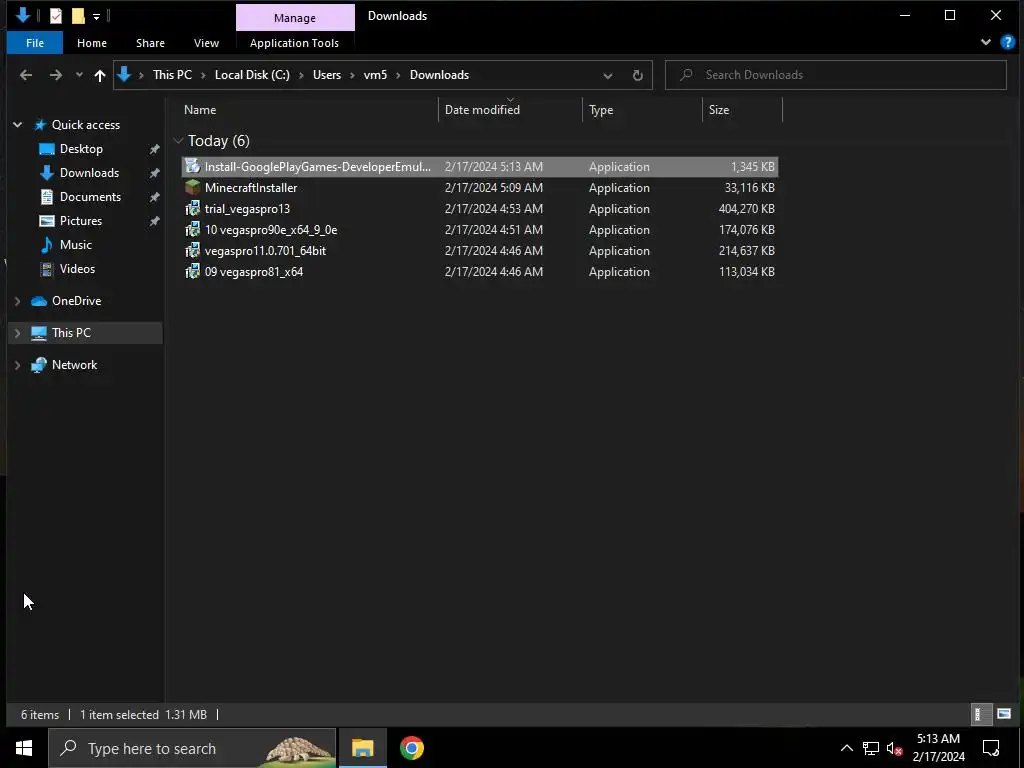Refresh the Downloads folder
Viewport: 1024px width, 768px height.
[637, 75]
